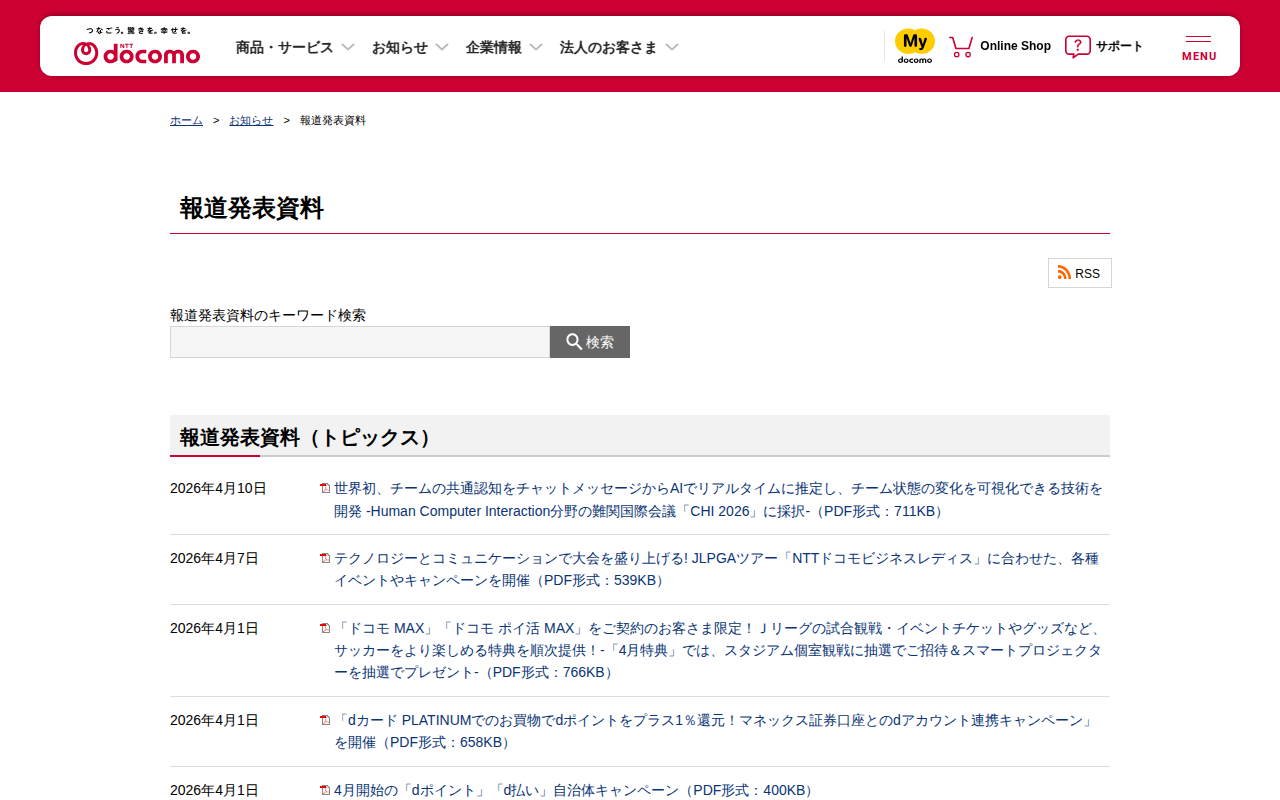Click the 報道発表資料のキーワード検索 label
The image size is (1280, 800).
coord(268,315)
